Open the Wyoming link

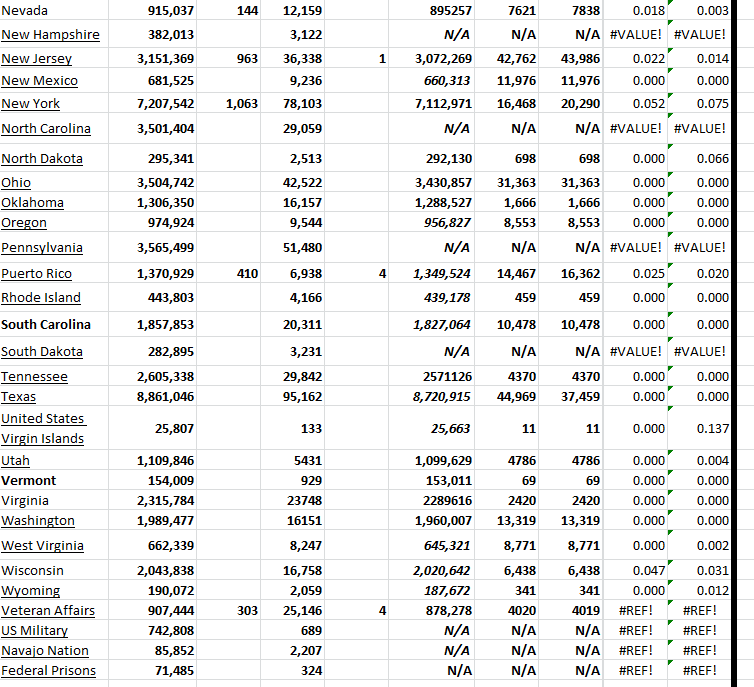tap(31, 591)
